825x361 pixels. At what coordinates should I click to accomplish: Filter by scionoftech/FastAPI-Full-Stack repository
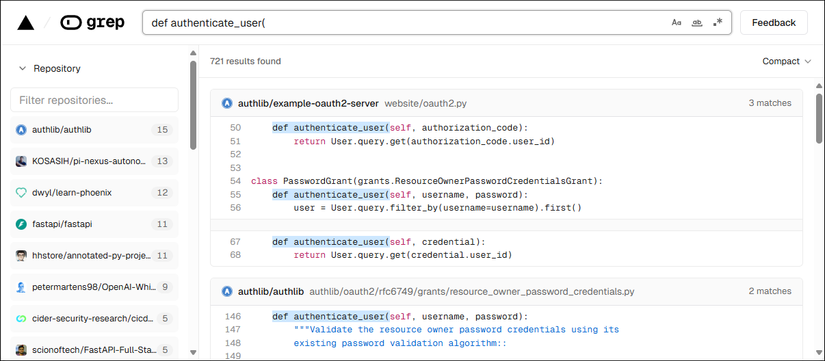[94, 349]
